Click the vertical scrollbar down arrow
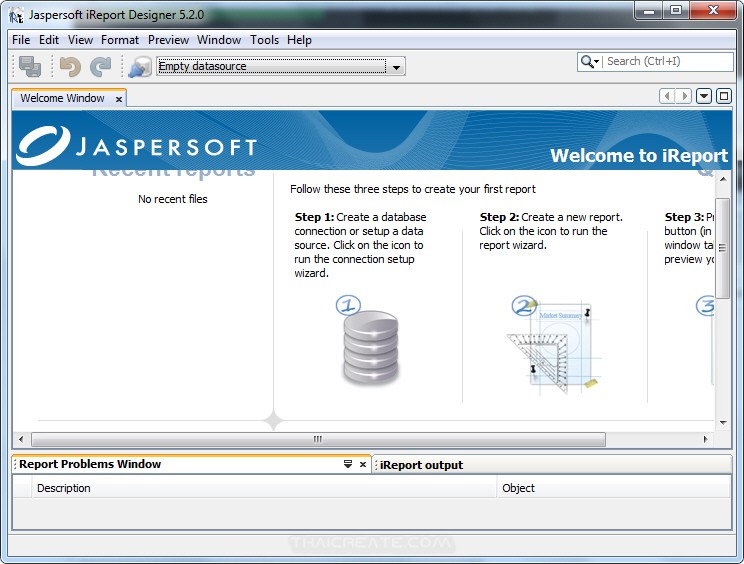Image resolution: width=744 pixels, height=564 pixels. pos(723,423)
